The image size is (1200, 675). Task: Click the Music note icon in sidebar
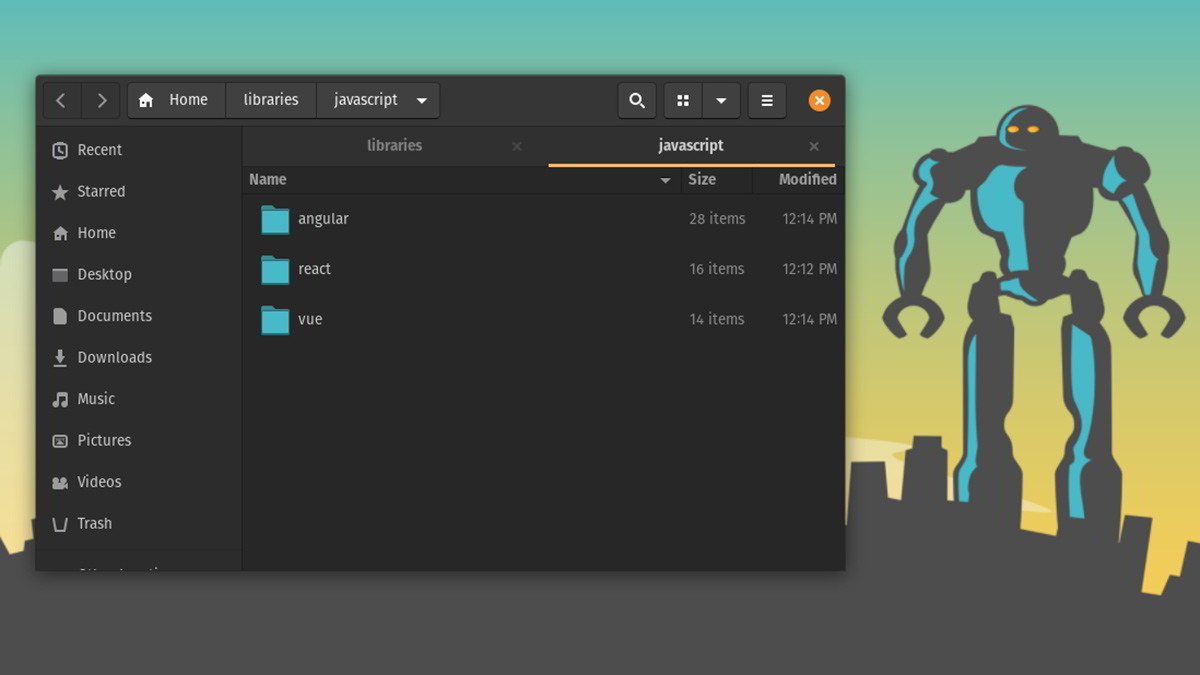pos(60,398)
